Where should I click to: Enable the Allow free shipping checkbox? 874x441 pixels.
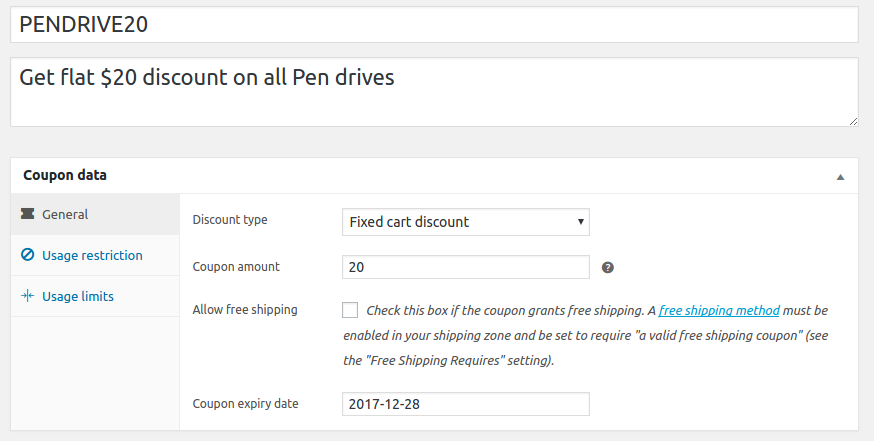pyautogui.click(x=350, y=310)
